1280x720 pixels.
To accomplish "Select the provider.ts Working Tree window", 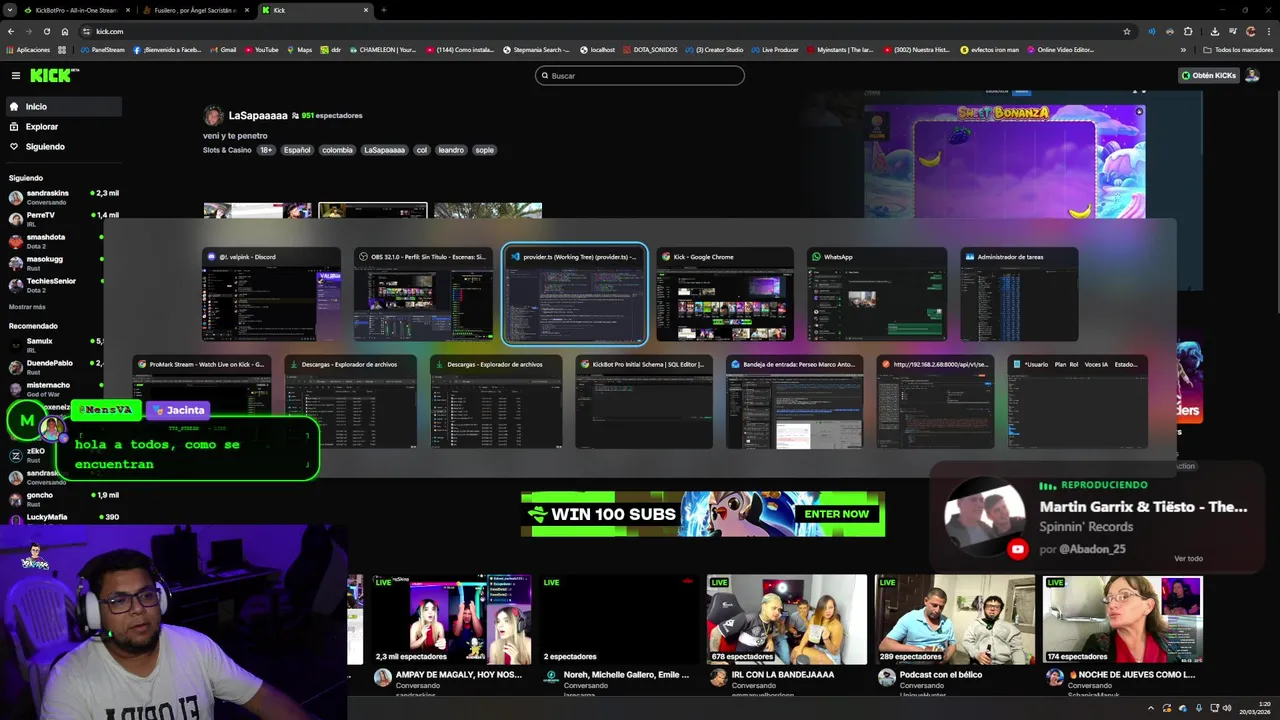I will pos(575,295).
